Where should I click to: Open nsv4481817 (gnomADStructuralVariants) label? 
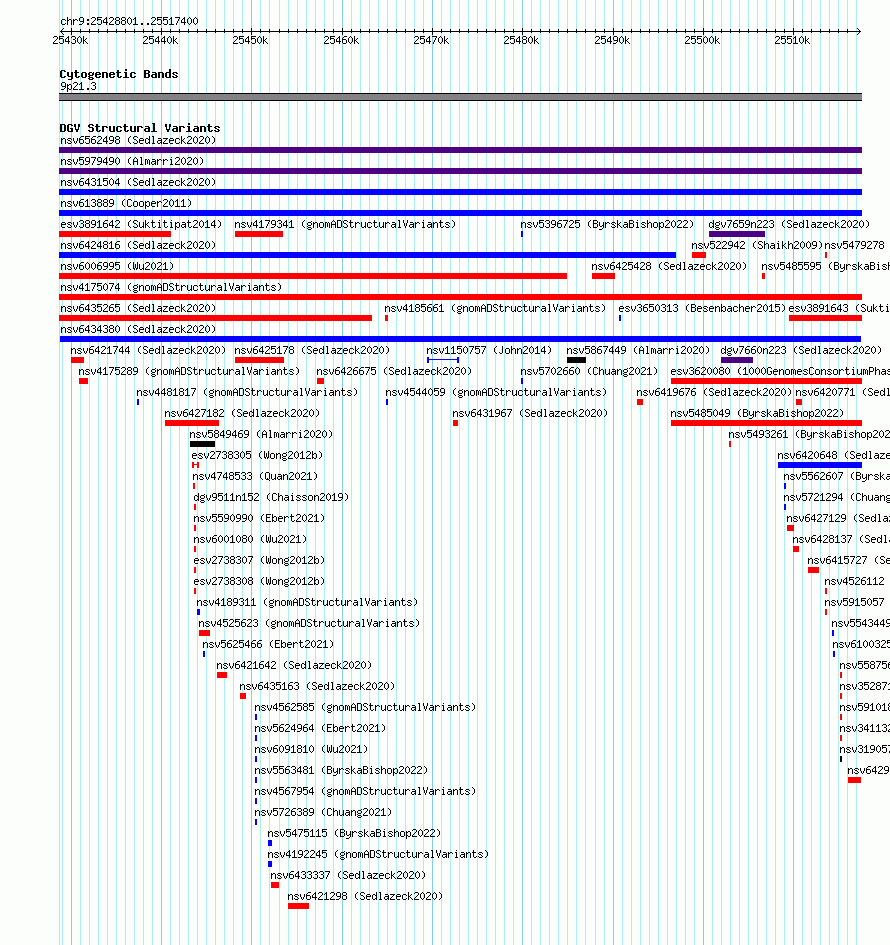point(247,392)
